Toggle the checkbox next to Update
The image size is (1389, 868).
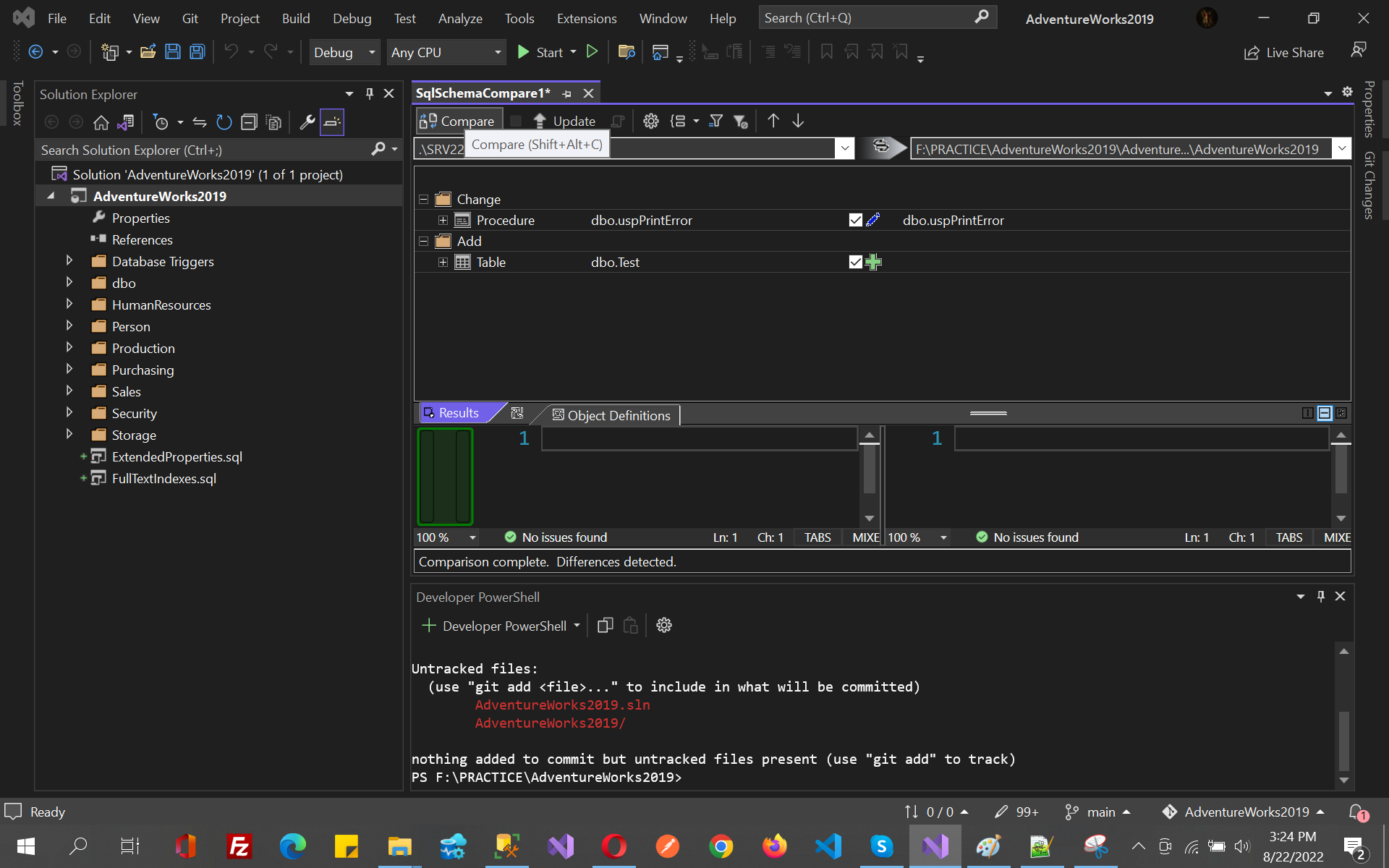pos(516,120)
